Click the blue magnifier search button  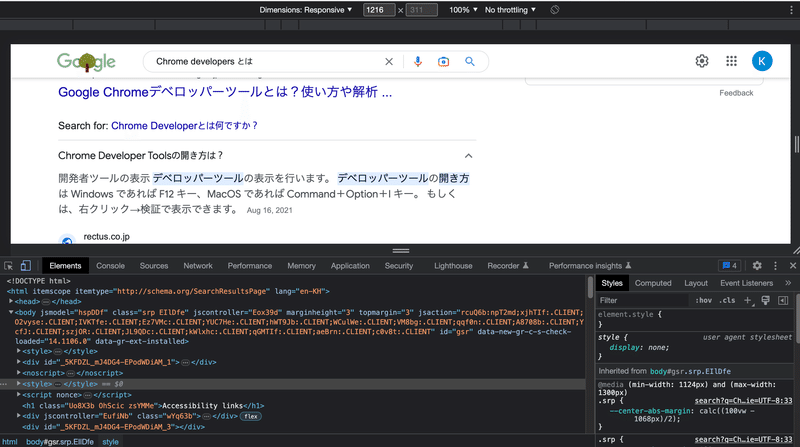(470, 62)
